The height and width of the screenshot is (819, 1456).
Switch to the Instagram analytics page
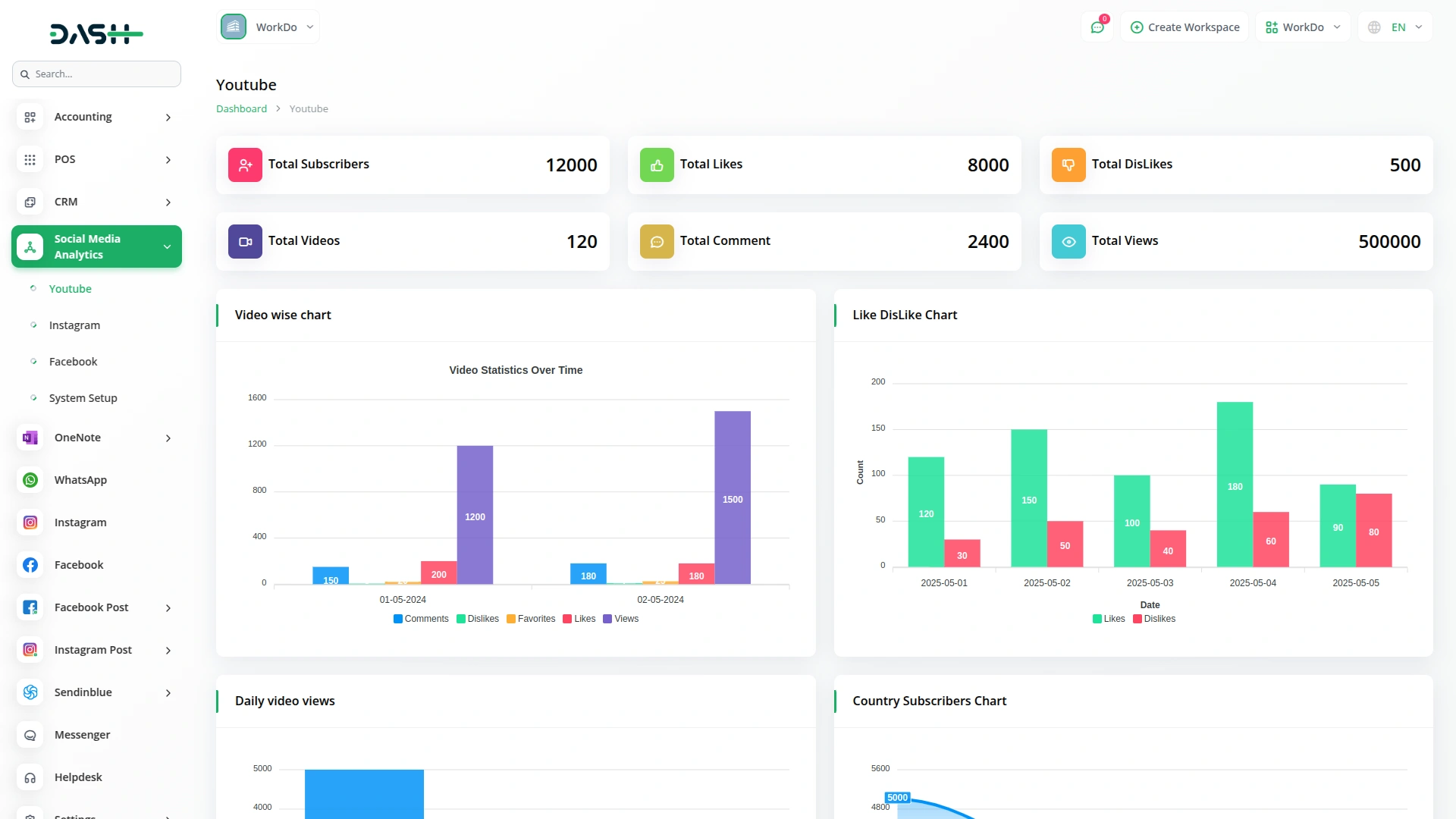point(74,325)
